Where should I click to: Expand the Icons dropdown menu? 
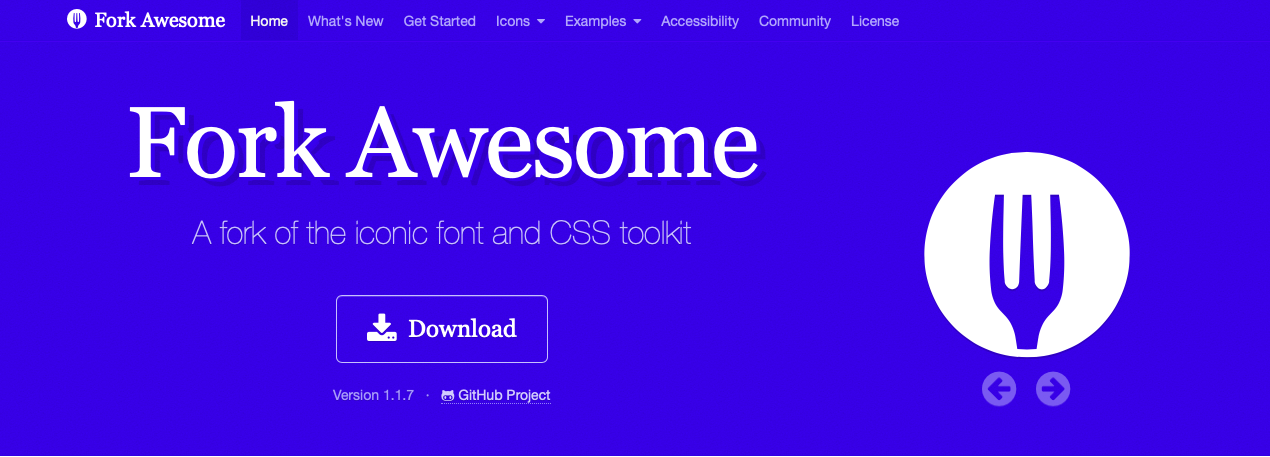(x=520, y=21)
